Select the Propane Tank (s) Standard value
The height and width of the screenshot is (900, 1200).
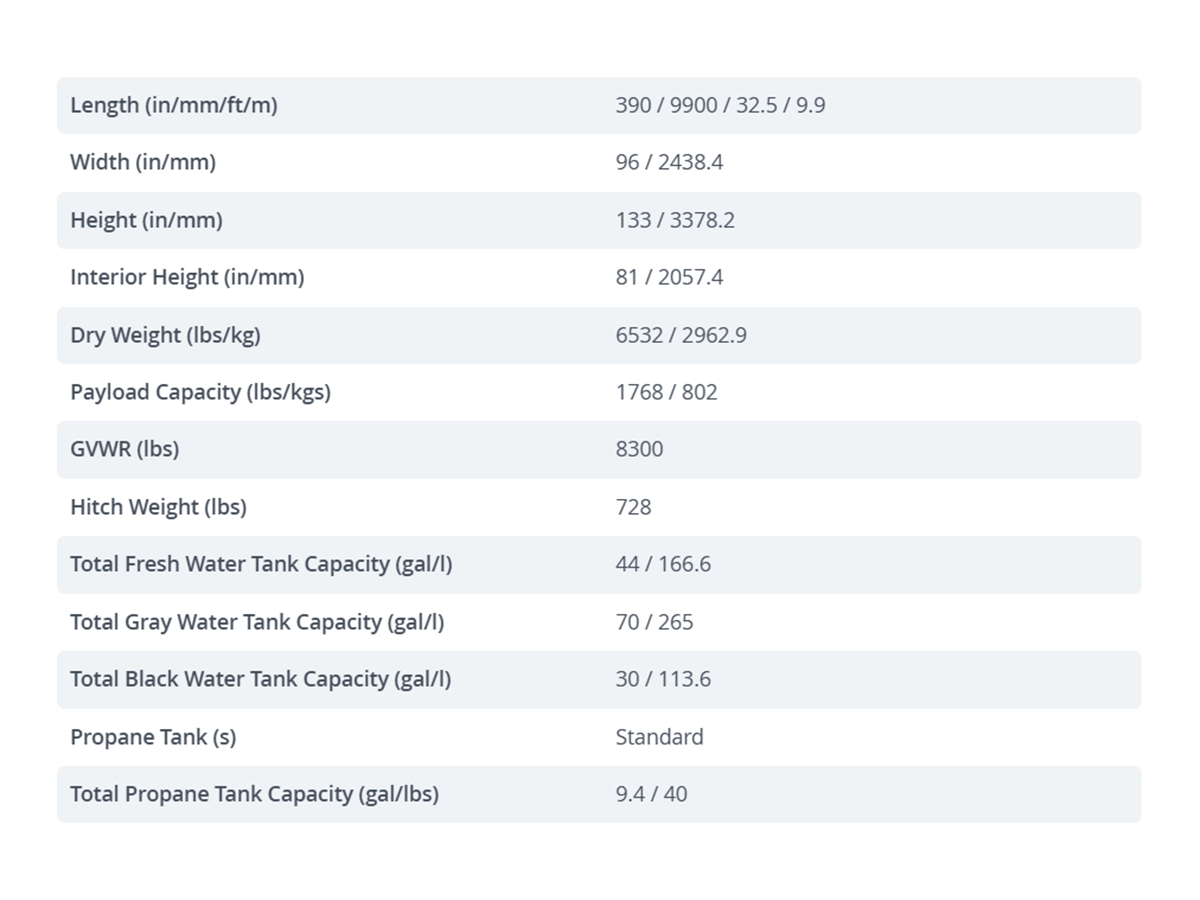click(x=659, y=737)
